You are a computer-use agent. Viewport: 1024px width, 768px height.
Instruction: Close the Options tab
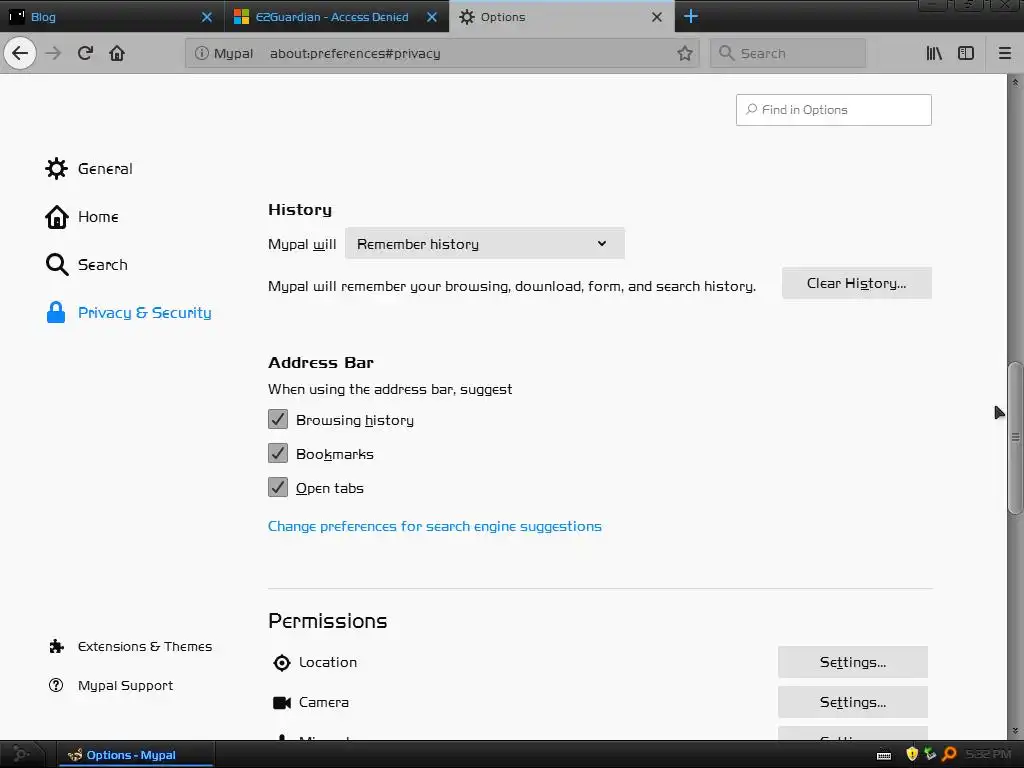point(657,17)
